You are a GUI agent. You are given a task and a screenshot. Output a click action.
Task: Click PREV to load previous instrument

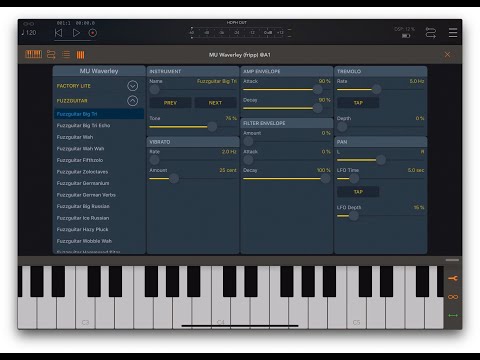click(x=170, y=103)
